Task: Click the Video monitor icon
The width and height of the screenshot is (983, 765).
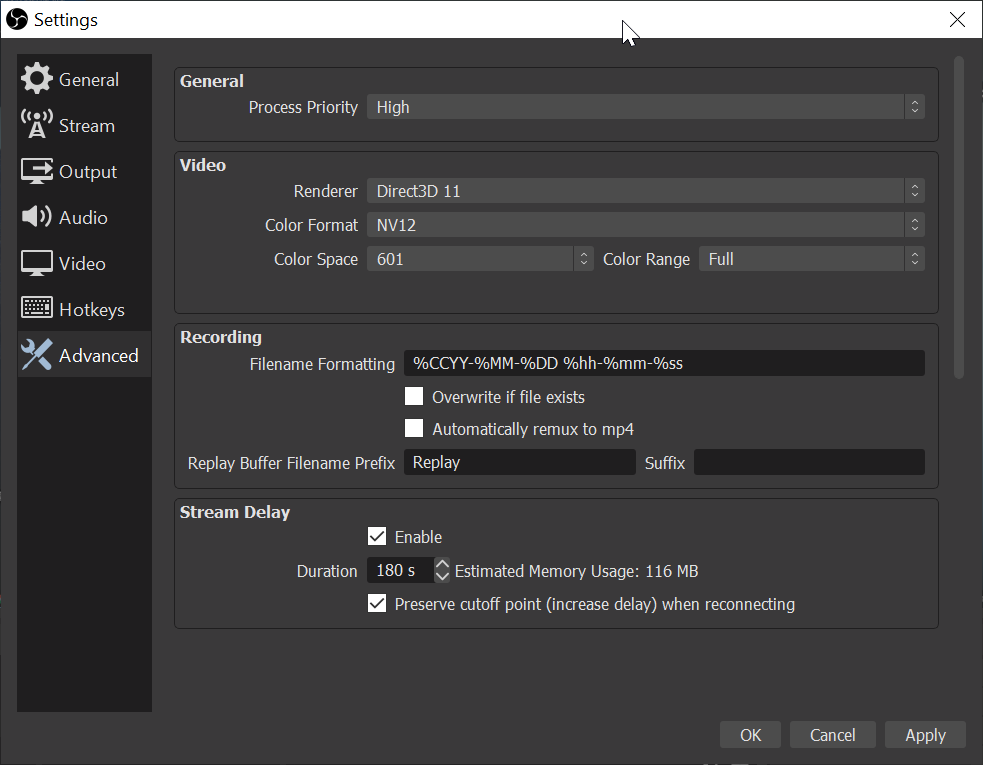Action: [37, 264]
